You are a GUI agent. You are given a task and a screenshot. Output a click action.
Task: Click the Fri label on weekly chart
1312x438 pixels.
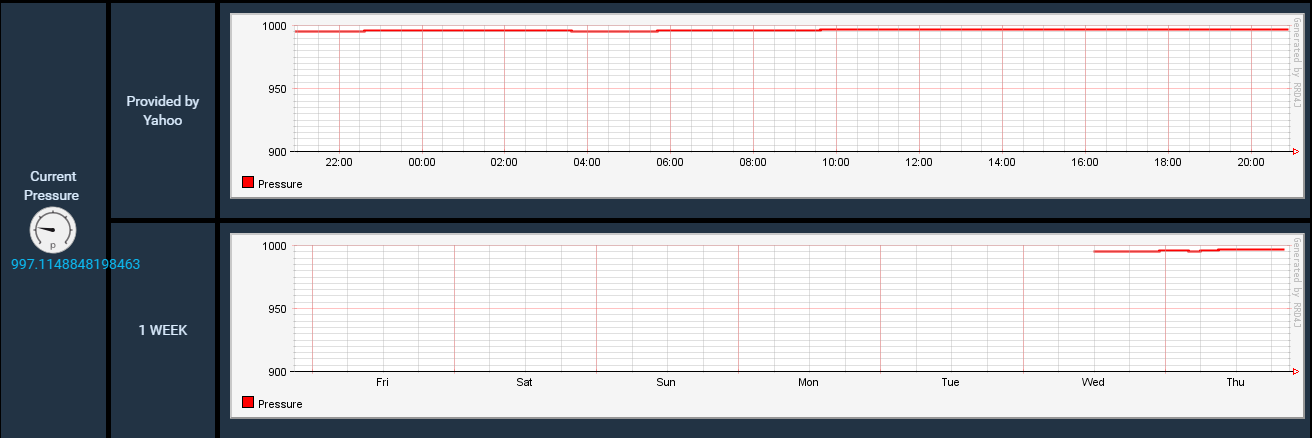click(382, 382)
